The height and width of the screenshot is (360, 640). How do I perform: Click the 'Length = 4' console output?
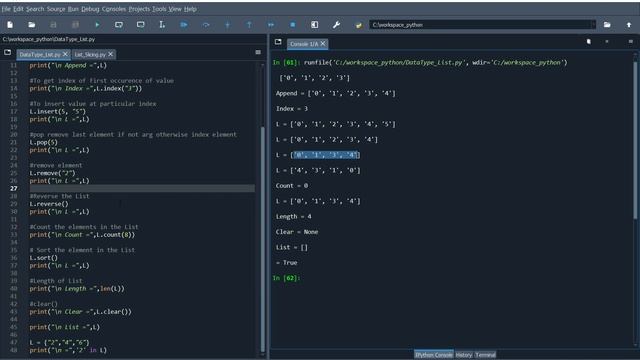(x=293, y=216)
